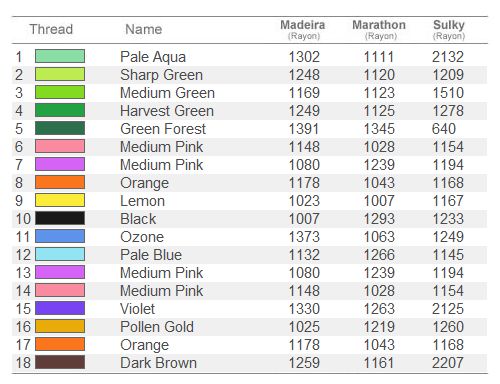
Task: Choose the Green Forest swatch in row 5
Action: (60, 128)
